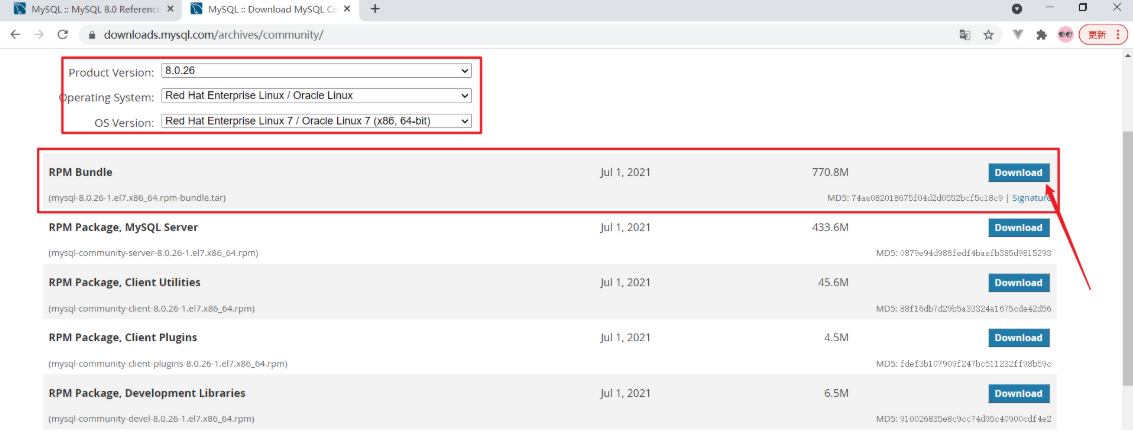This screenshot has height=440, width=1133.
Task: Select the 'RPM Bundle' title text
Action: pos(80,173)
